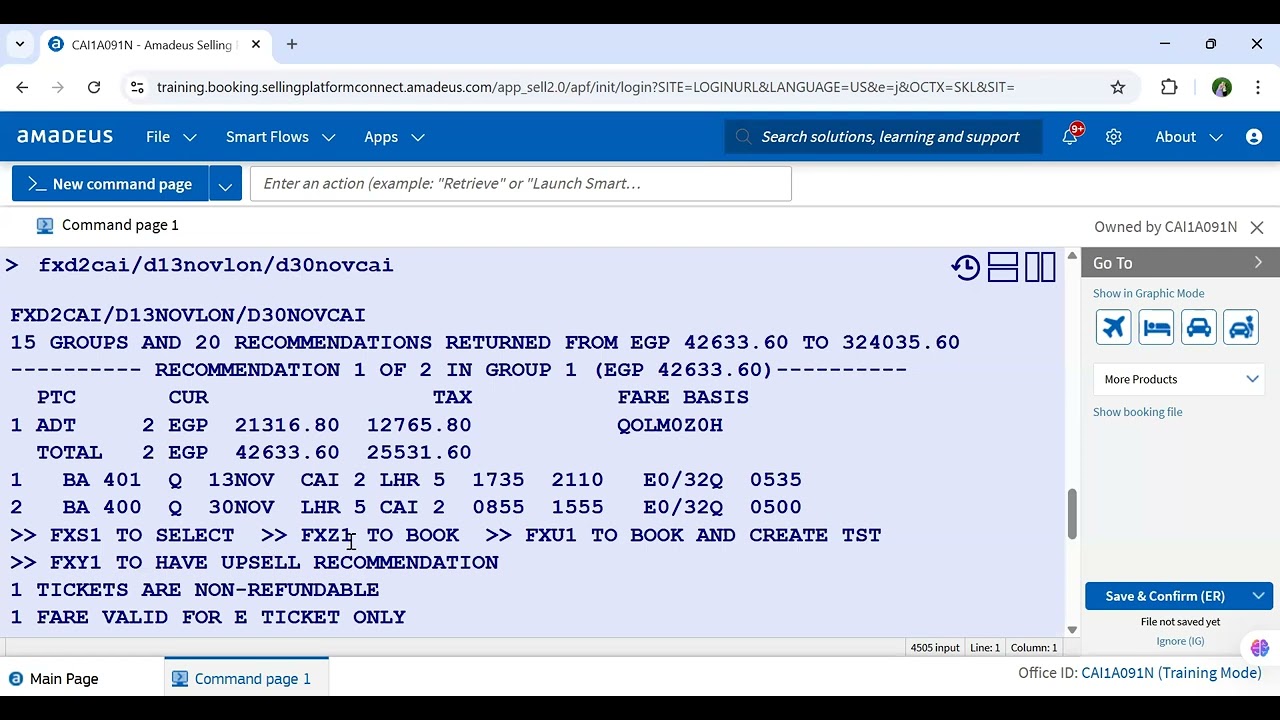Focus the Search solutions field
The image size is (1280, 720).
click(883, 137)
